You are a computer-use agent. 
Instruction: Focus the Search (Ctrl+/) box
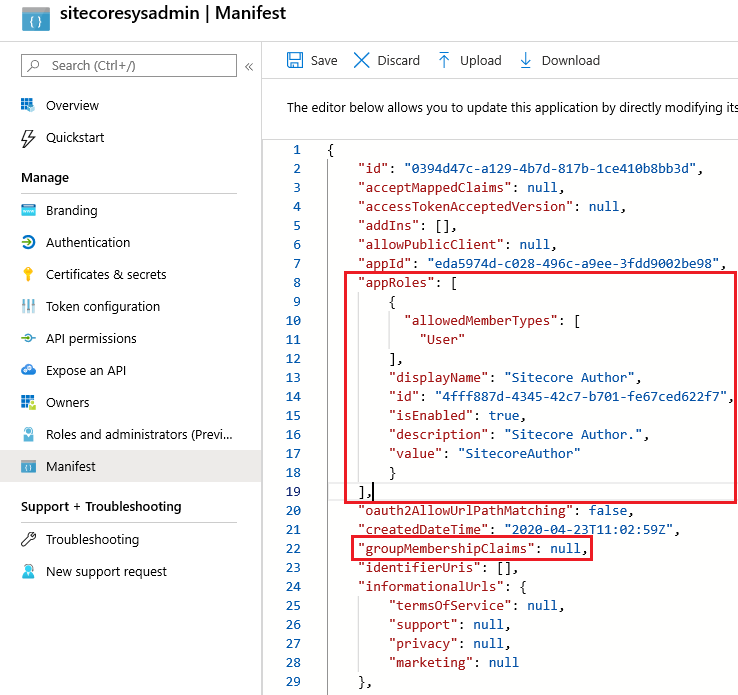point(128,65)
